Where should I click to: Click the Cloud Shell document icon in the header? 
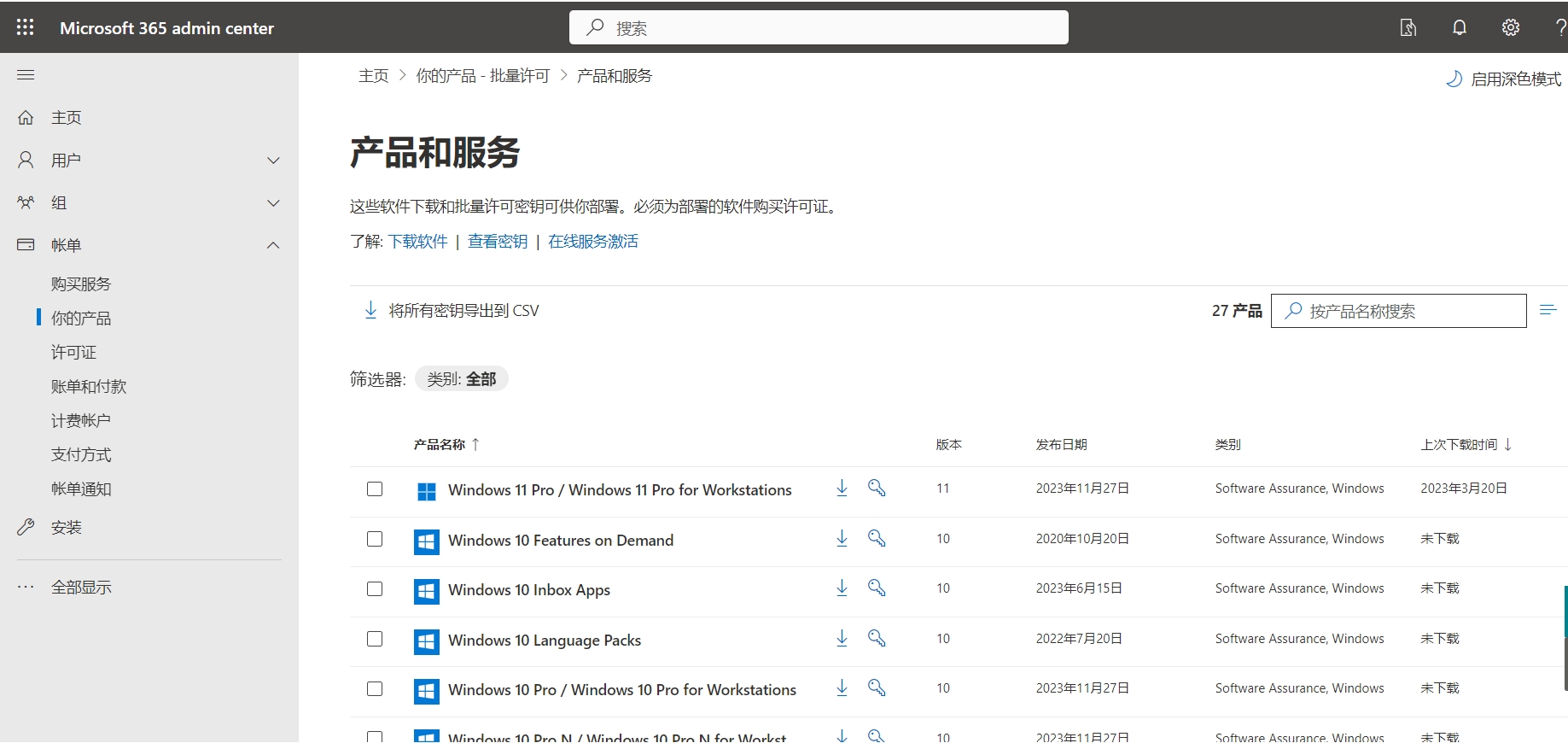point(1408,27)
